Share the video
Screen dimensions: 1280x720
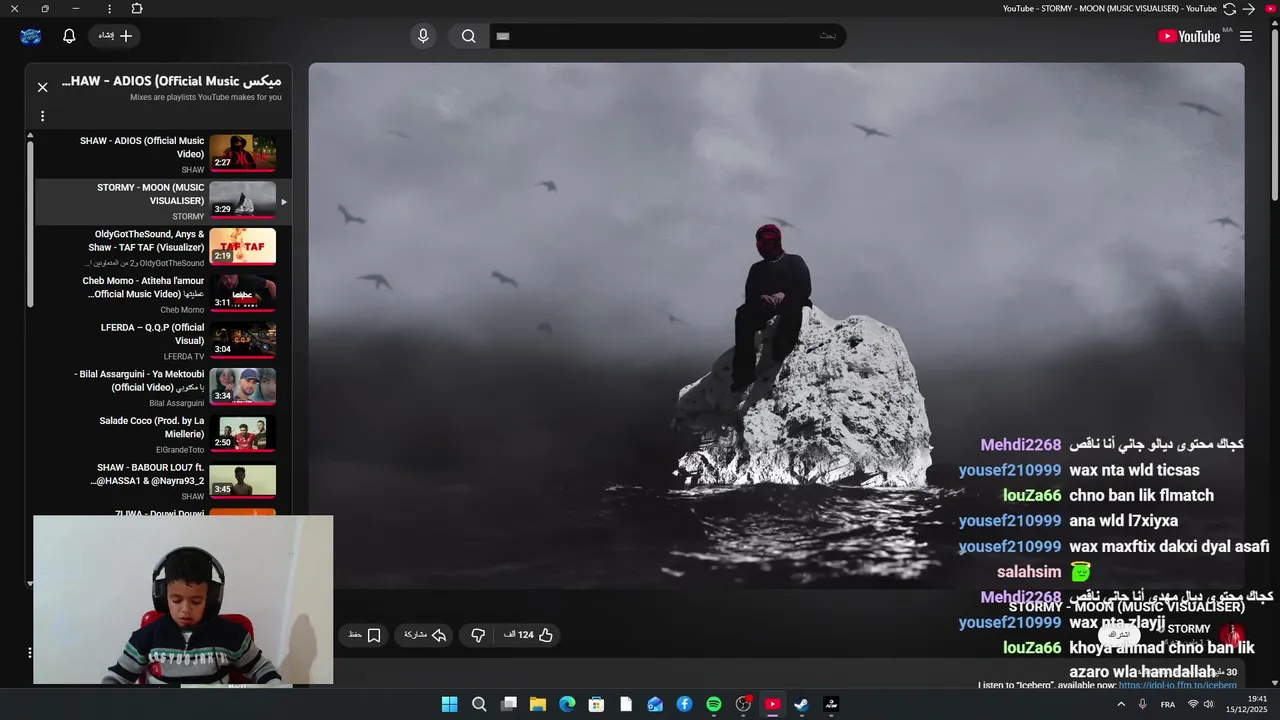pos(425,635)
